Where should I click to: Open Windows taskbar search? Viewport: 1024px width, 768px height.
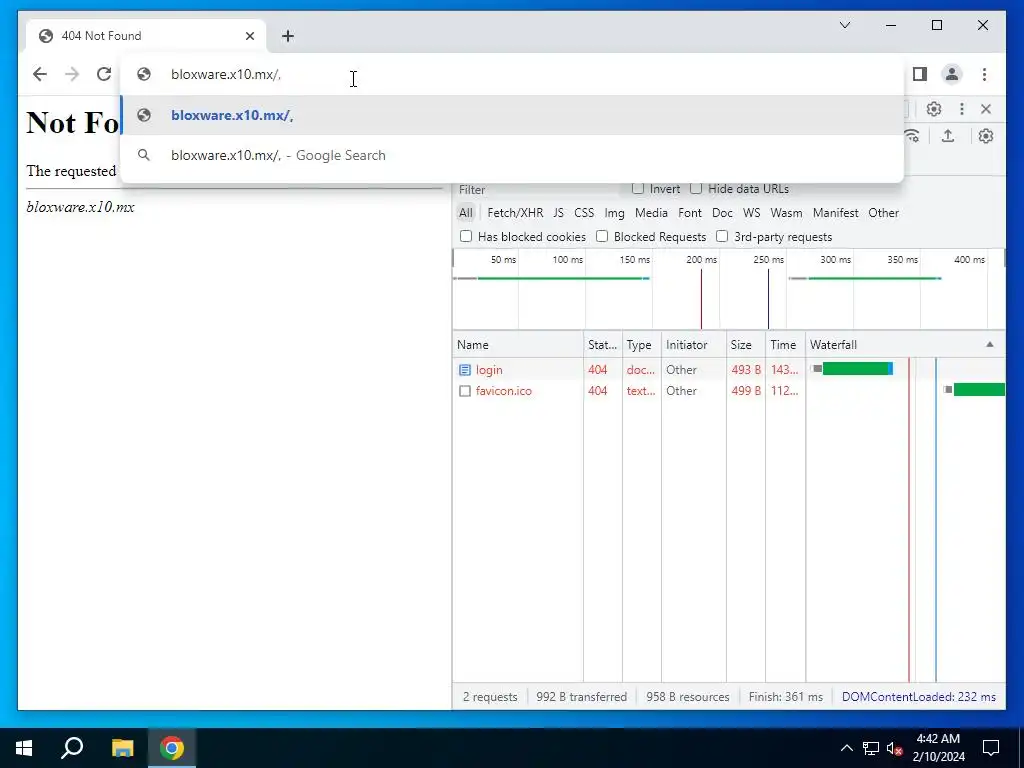pyautogui.click(x=72, y=748)
